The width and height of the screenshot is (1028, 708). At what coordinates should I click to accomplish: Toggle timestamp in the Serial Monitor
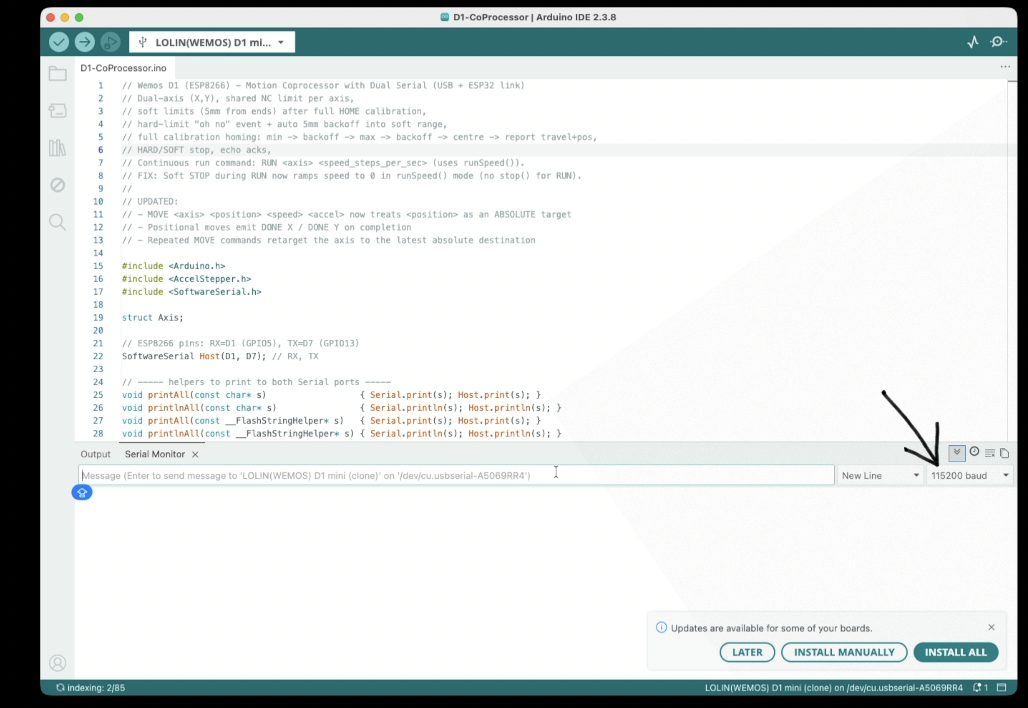974,452
